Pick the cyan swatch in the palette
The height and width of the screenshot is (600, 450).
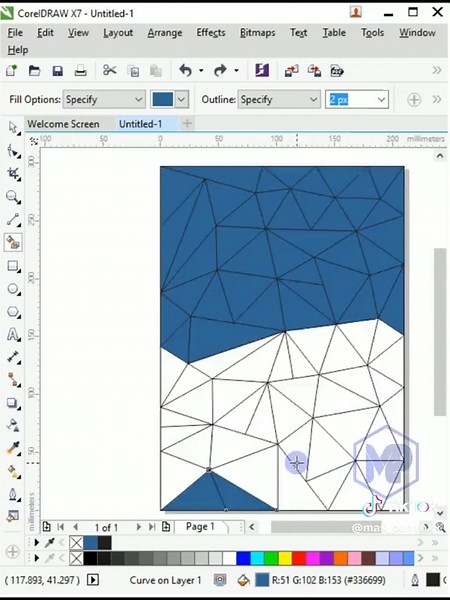[257, 559]
